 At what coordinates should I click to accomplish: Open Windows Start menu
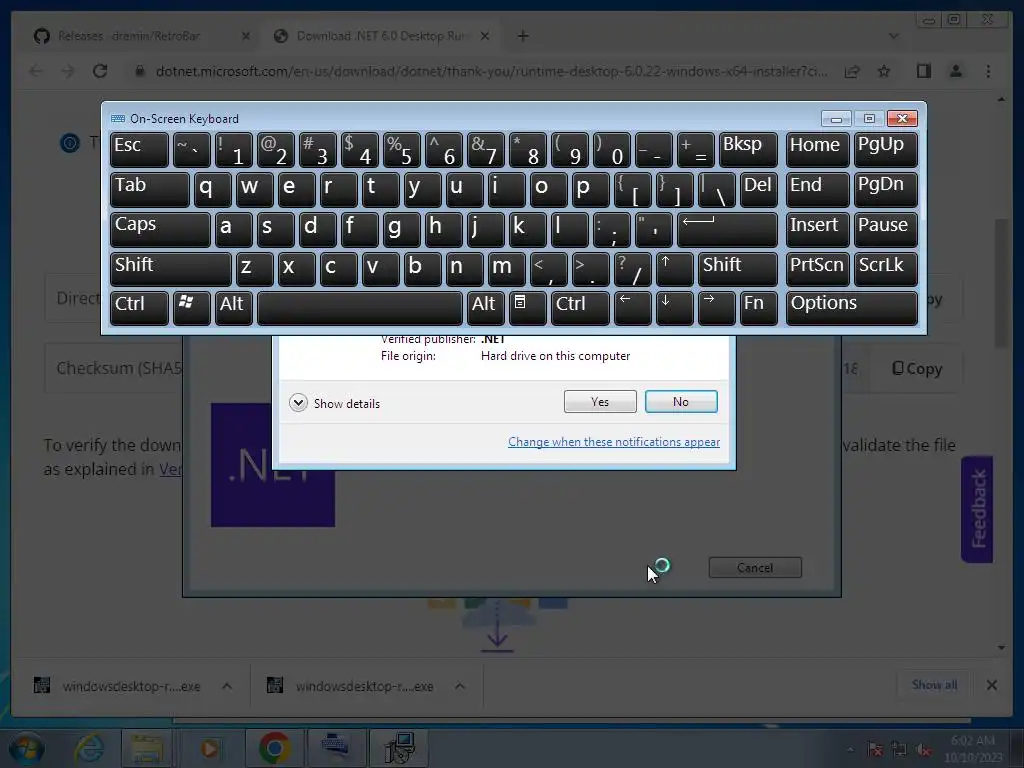click(25, 748)
